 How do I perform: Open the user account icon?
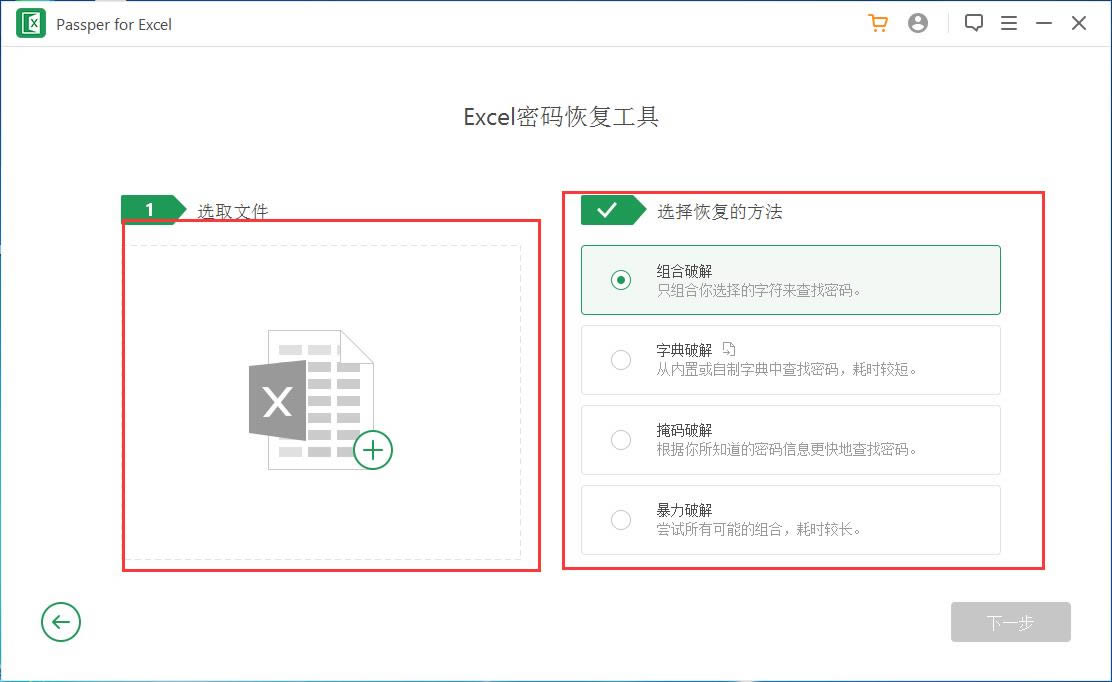point(918,23)
